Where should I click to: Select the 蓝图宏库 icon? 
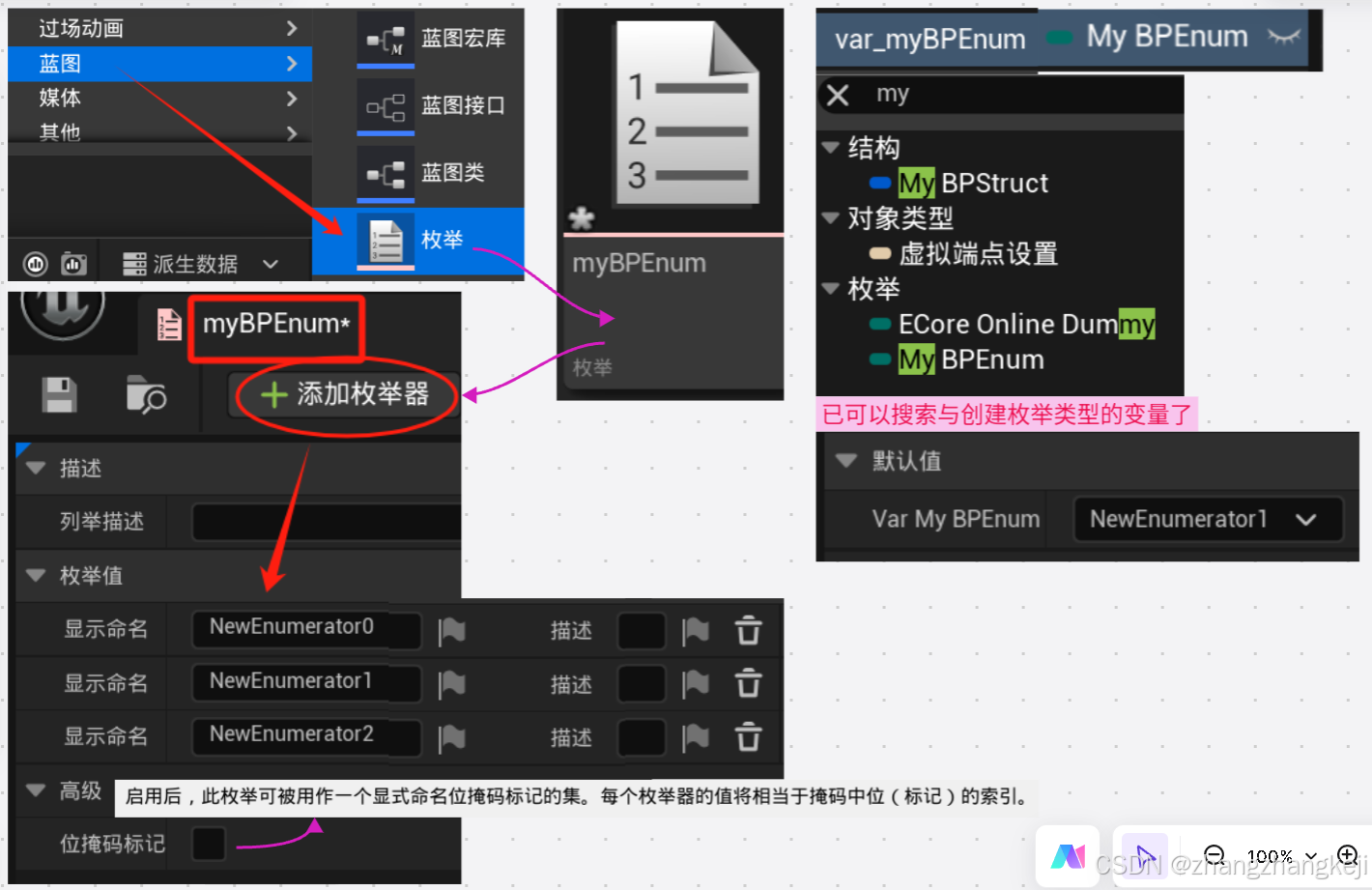click(x=386, y=39)
